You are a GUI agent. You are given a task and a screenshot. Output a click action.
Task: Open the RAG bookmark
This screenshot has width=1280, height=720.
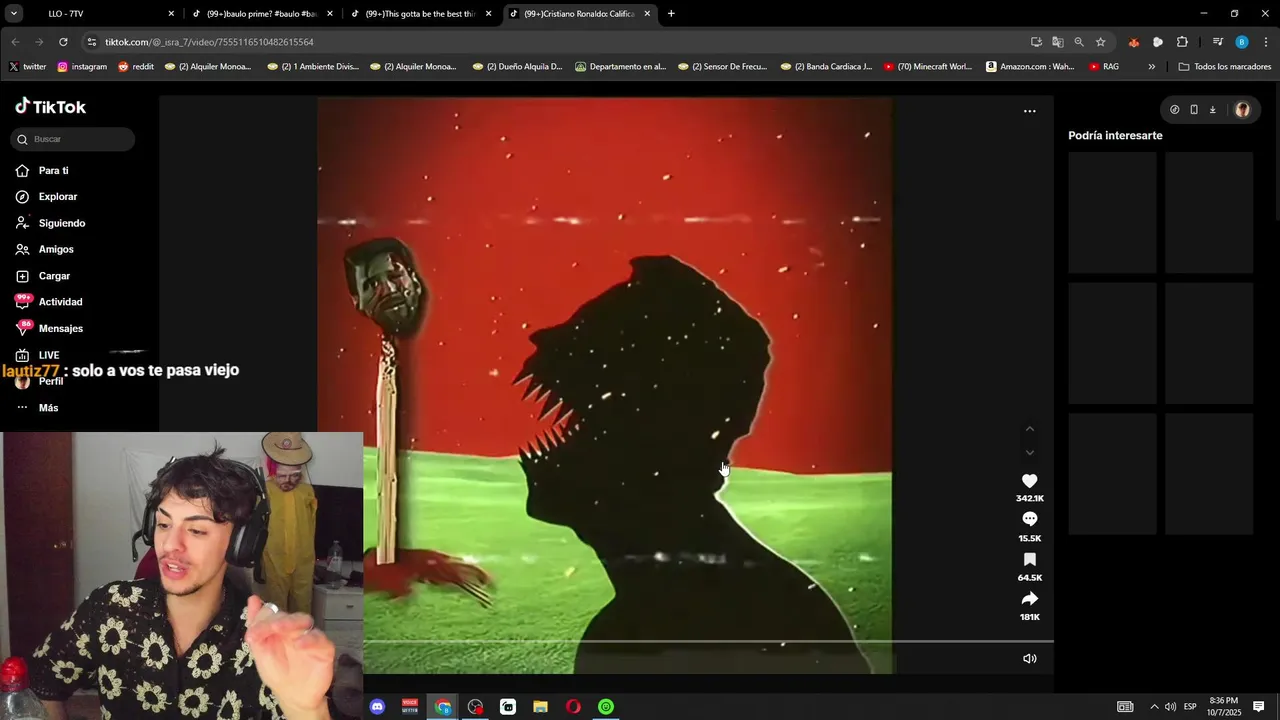1104,67
